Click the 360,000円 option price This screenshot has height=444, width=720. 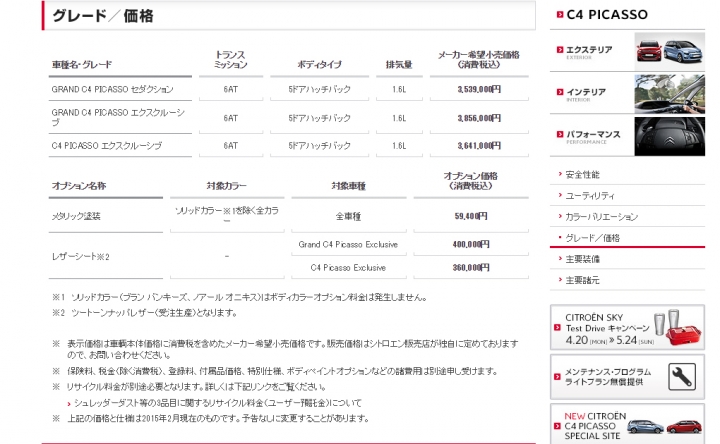click(x=471, y=267)
